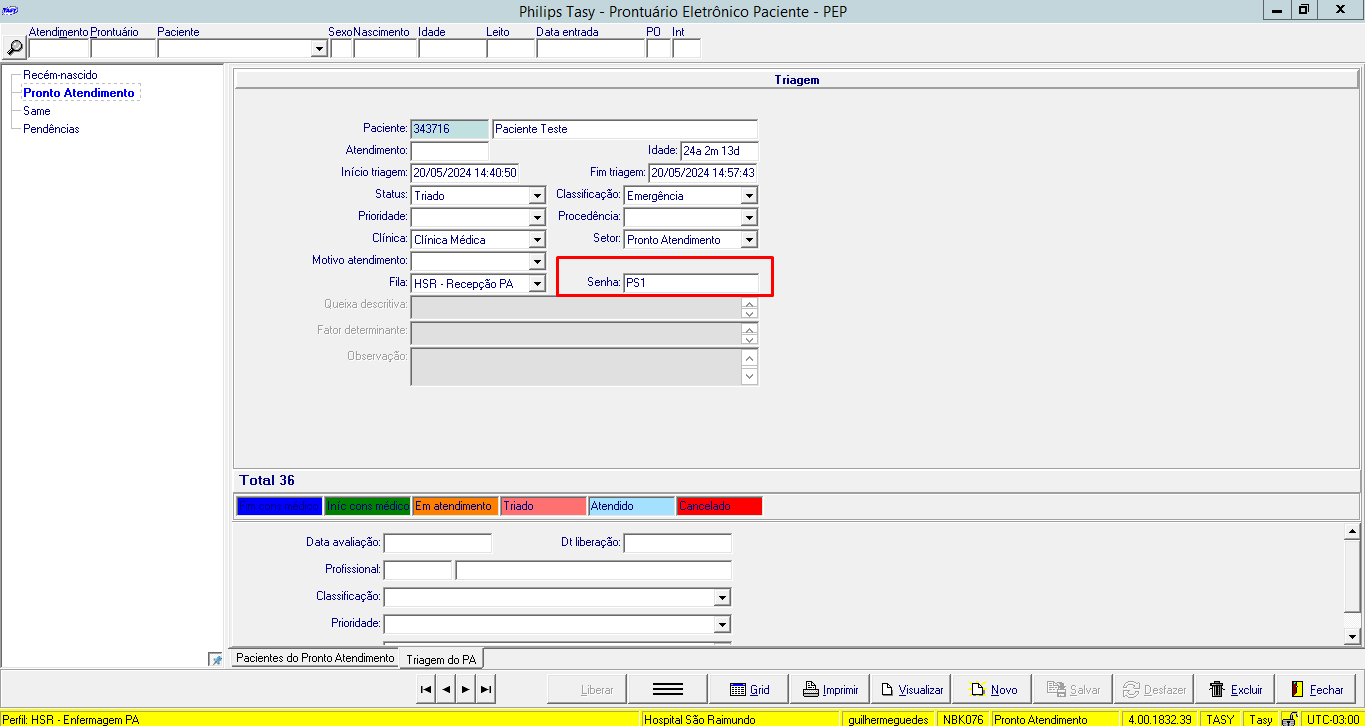Click the patient name field Paciente Teste
The width and height of the screenshot is (1365, 726).
(625, 129)
